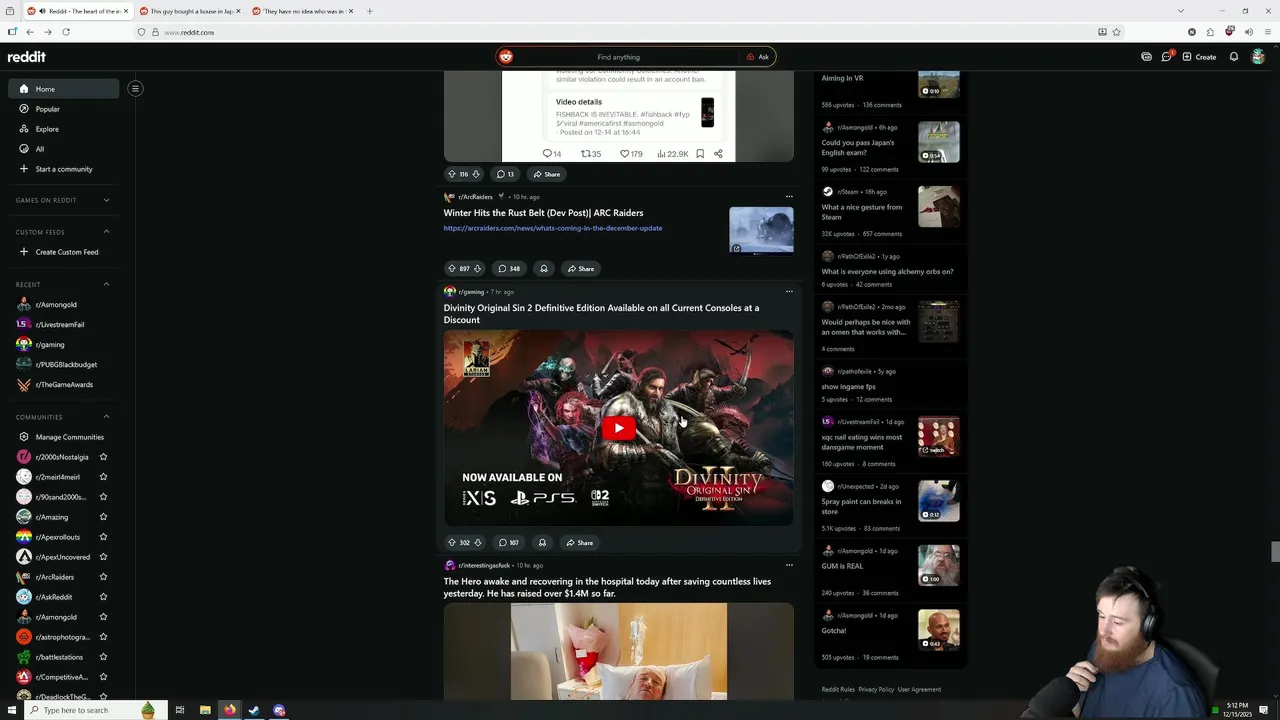1280x720 pixels.
Task: Favorite r/90sand2000s community with its star
Action: [103, 497]
